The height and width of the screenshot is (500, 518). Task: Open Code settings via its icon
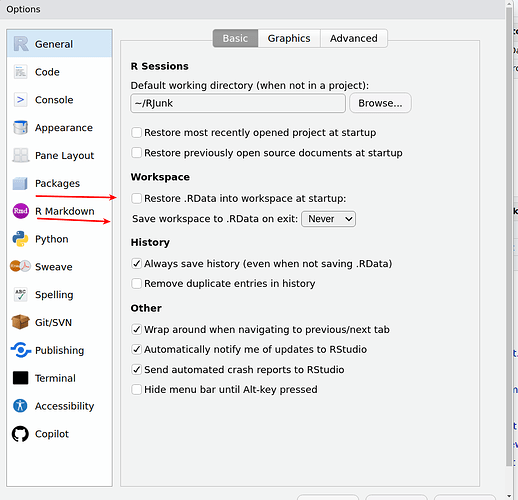point(20,72)
